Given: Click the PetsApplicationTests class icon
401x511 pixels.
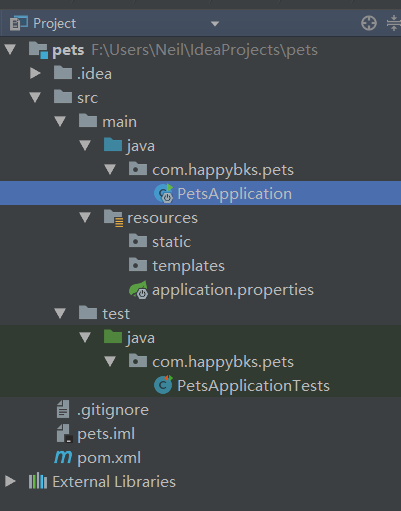Looking at the screenshot, I should click(x=163, y=385).
